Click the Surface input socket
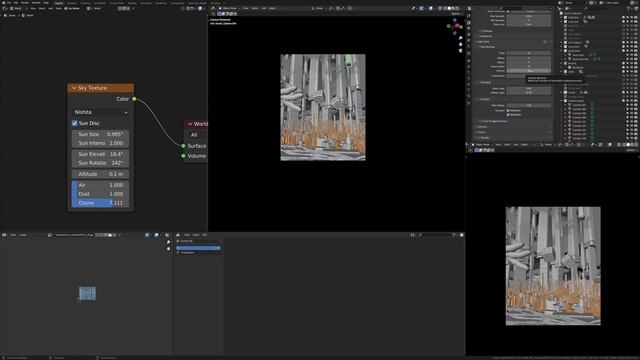 click(183, 146)
